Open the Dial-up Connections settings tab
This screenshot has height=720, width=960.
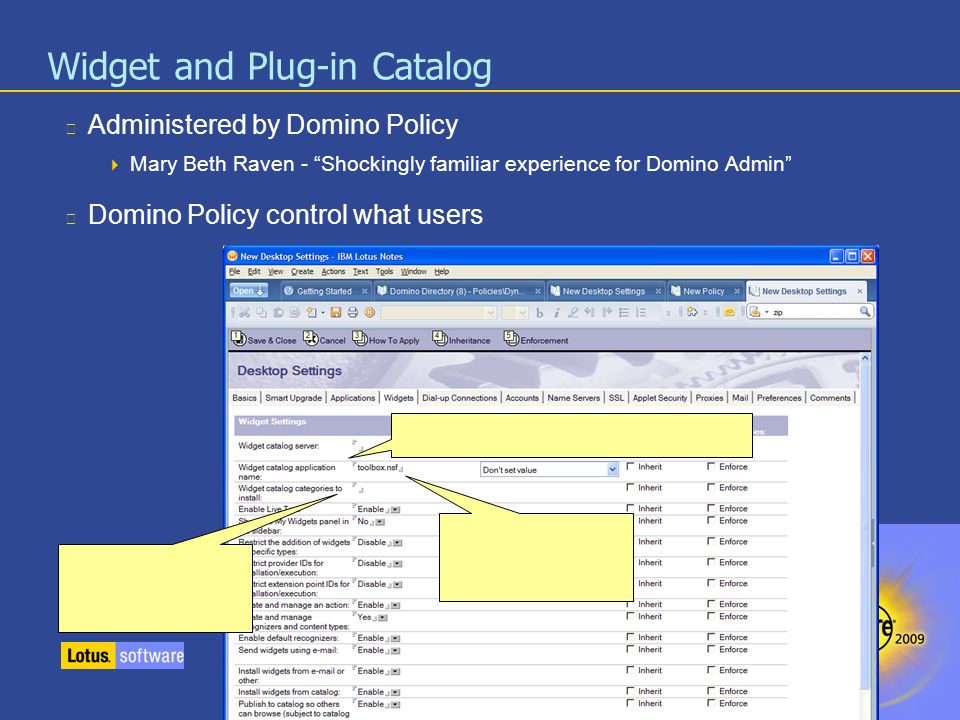[x=460, y=398]
